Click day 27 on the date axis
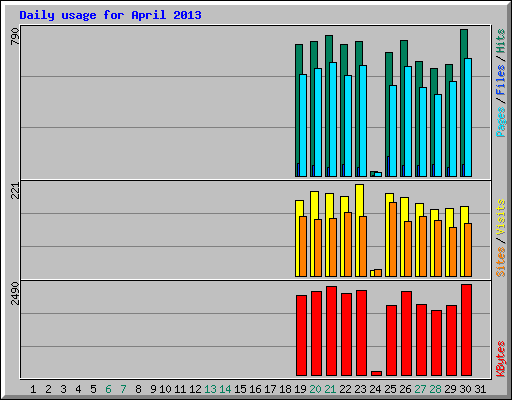This screenshot has width=512, height=400. pyautogui.click(x=420, y=389)
